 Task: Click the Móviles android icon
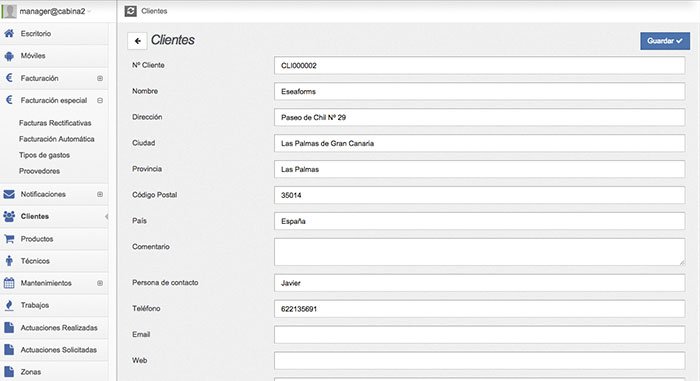(9, 56)
